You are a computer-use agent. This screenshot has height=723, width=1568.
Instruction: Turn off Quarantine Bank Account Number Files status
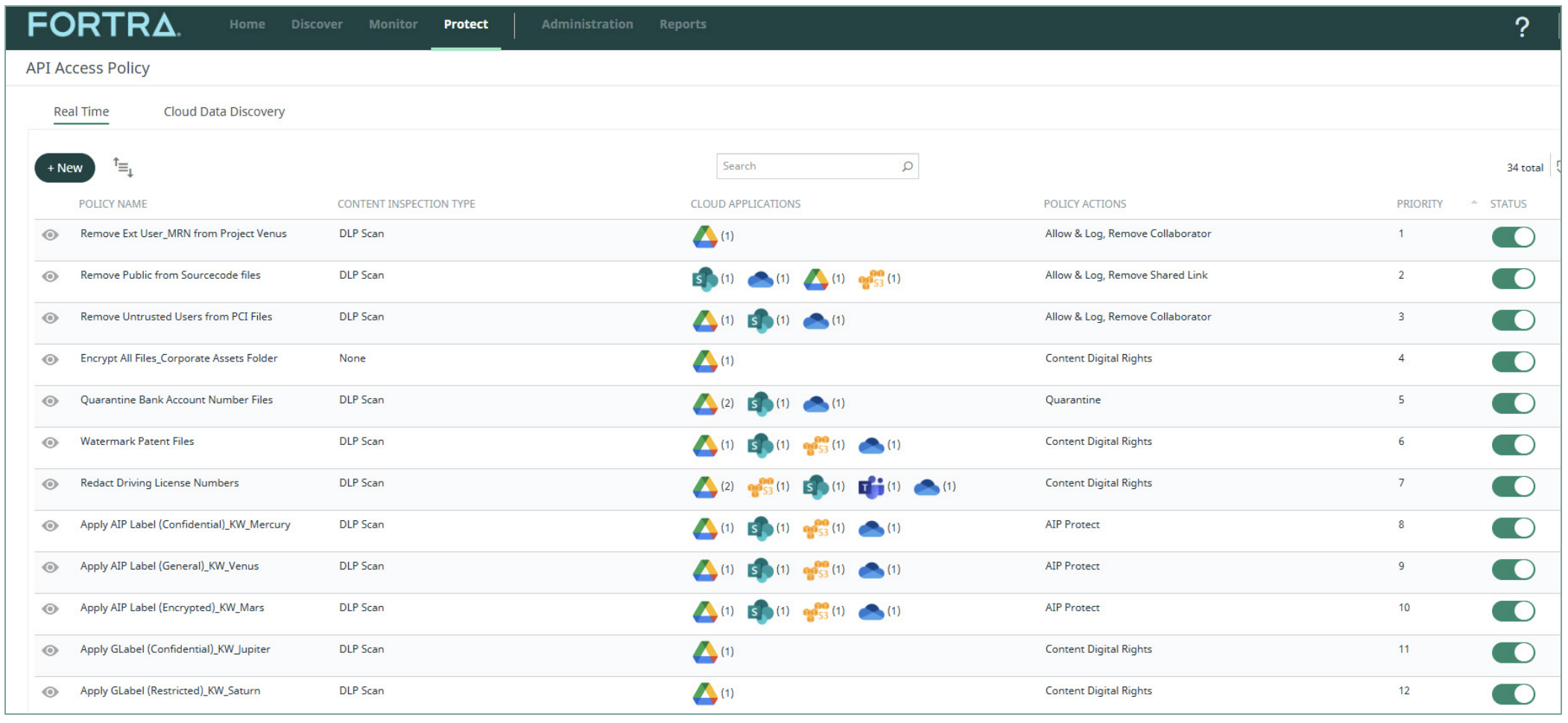click(x=1513, y=403)
